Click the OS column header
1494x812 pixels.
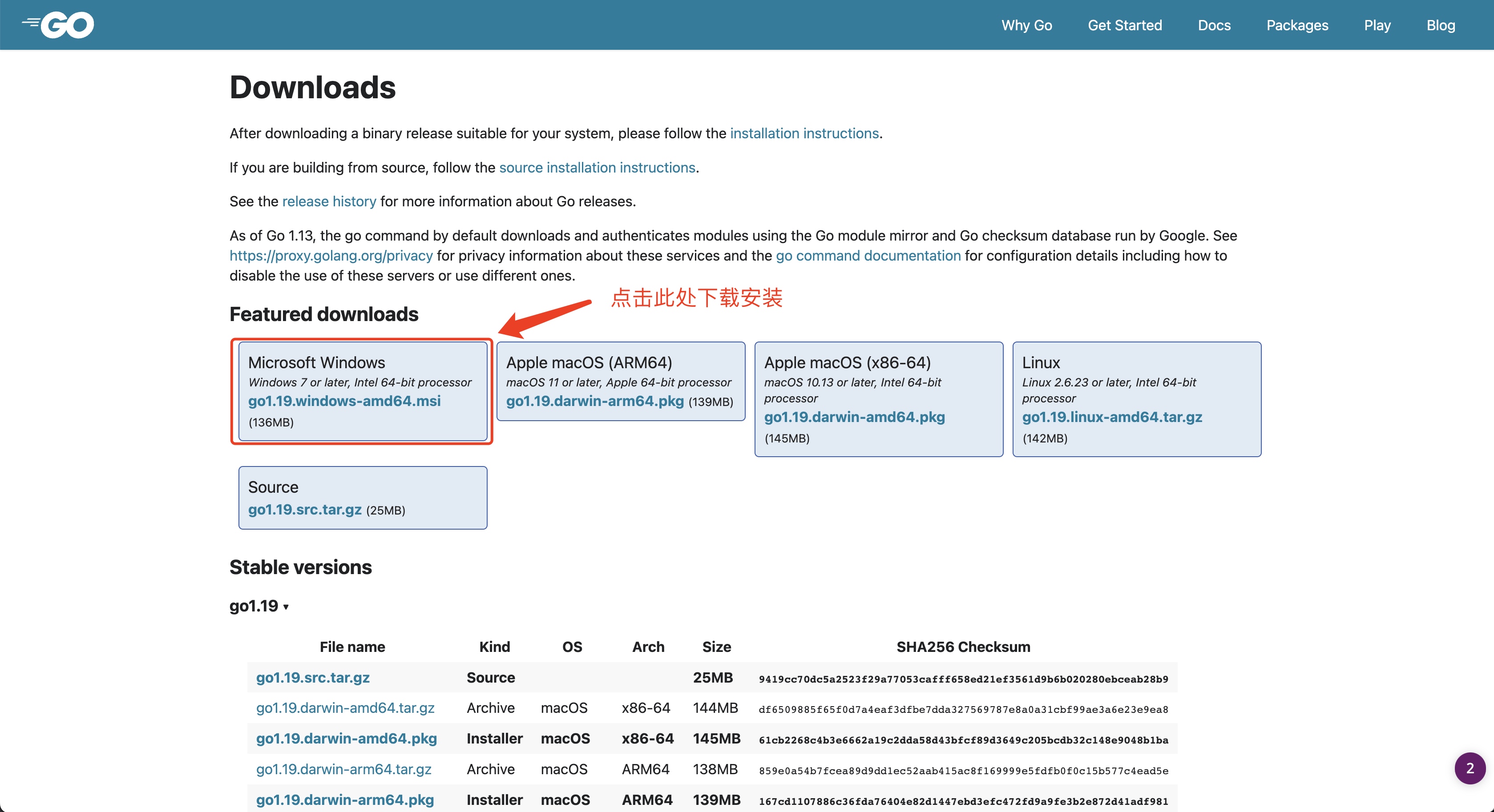(x=572, y=647)
